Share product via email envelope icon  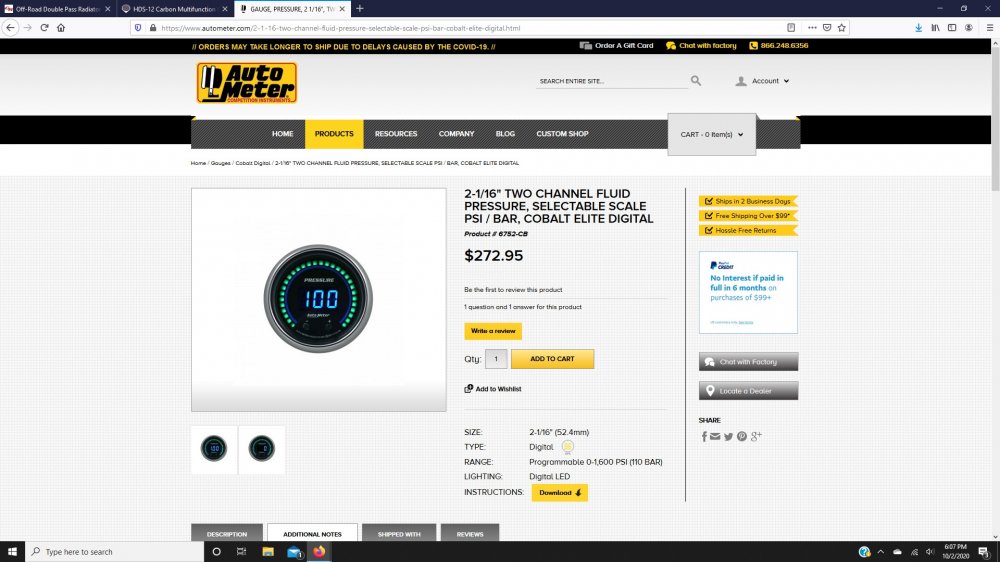[x=715, y=436]
